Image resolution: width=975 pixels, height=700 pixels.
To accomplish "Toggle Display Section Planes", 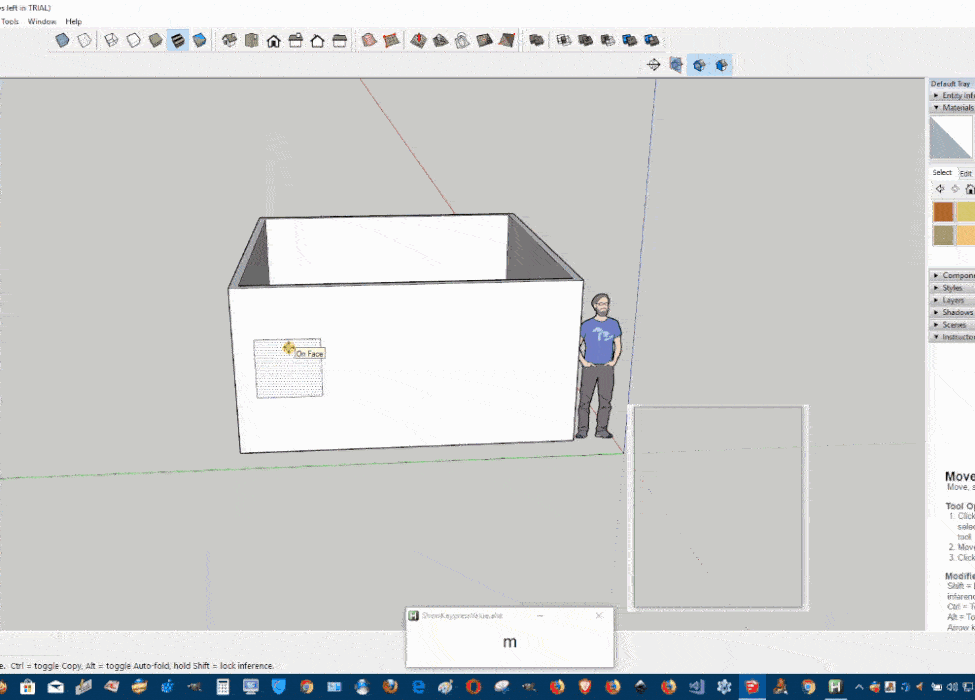I will click(676, 65).
